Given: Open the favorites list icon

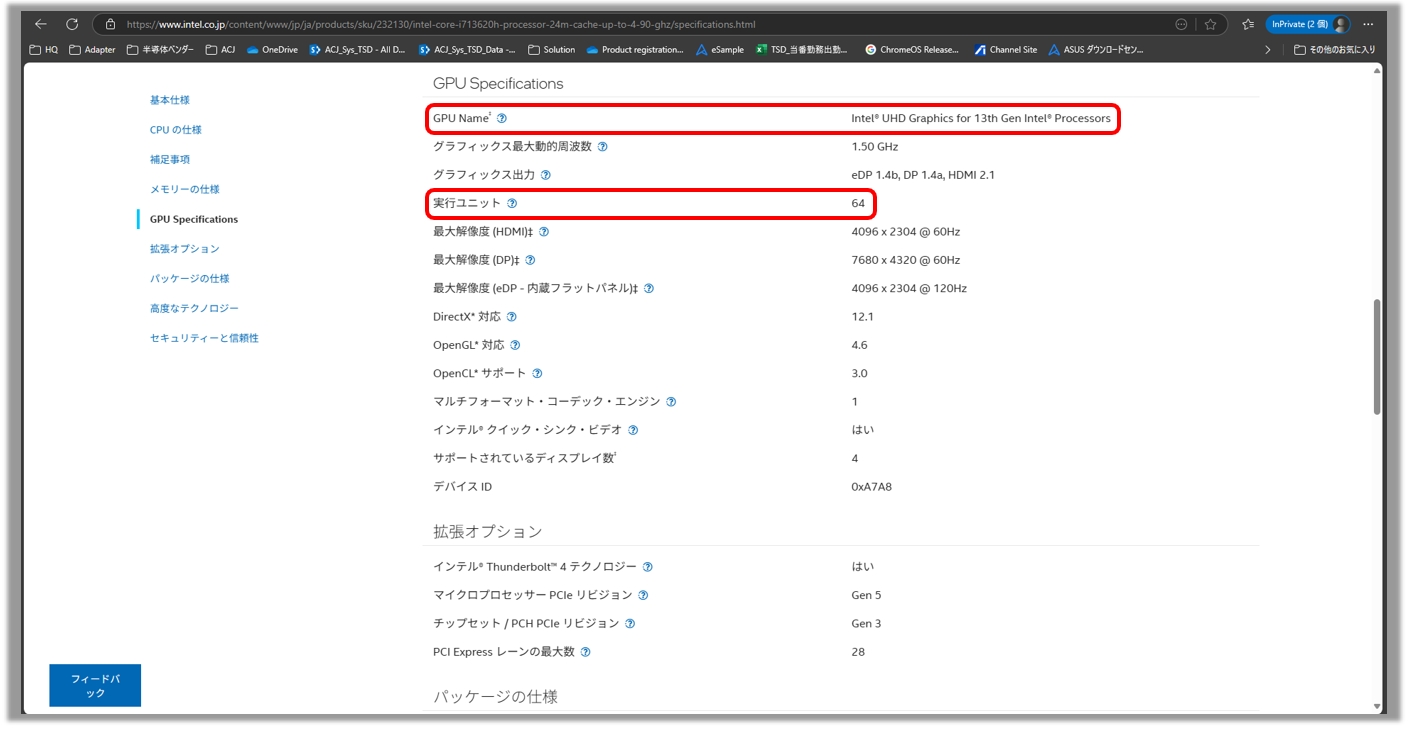Looking at the screenshot, I should click(x=1248, y=24).
